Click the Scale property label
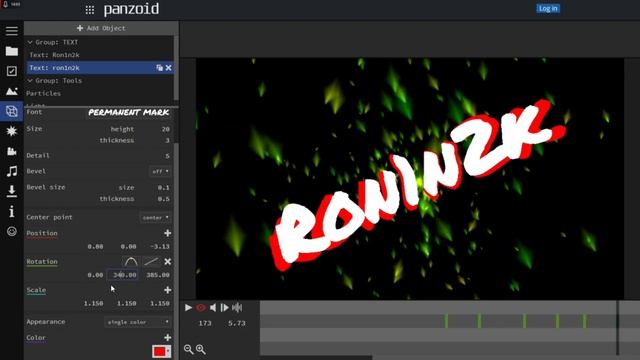Screen dimensions: 640x360 point(36,290)
